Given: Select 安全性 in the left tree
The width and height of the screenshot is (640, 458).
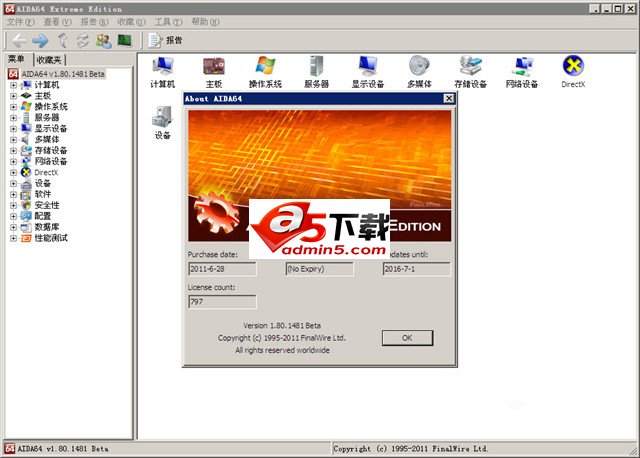Looking at the screenshot, I should pyautogui.click(x=47, y=205).
